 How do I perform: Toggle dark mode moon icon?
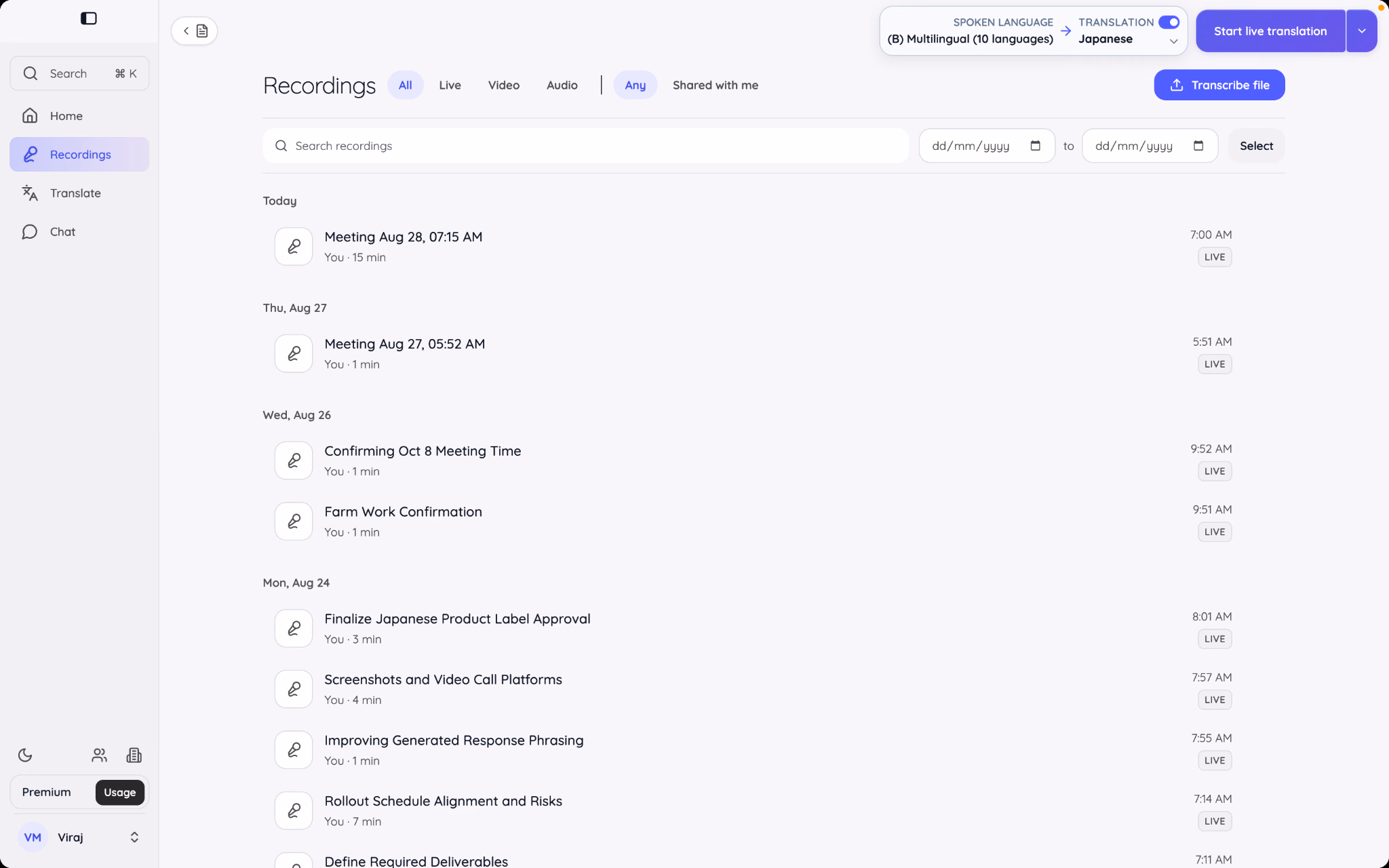tap(25, 755)
